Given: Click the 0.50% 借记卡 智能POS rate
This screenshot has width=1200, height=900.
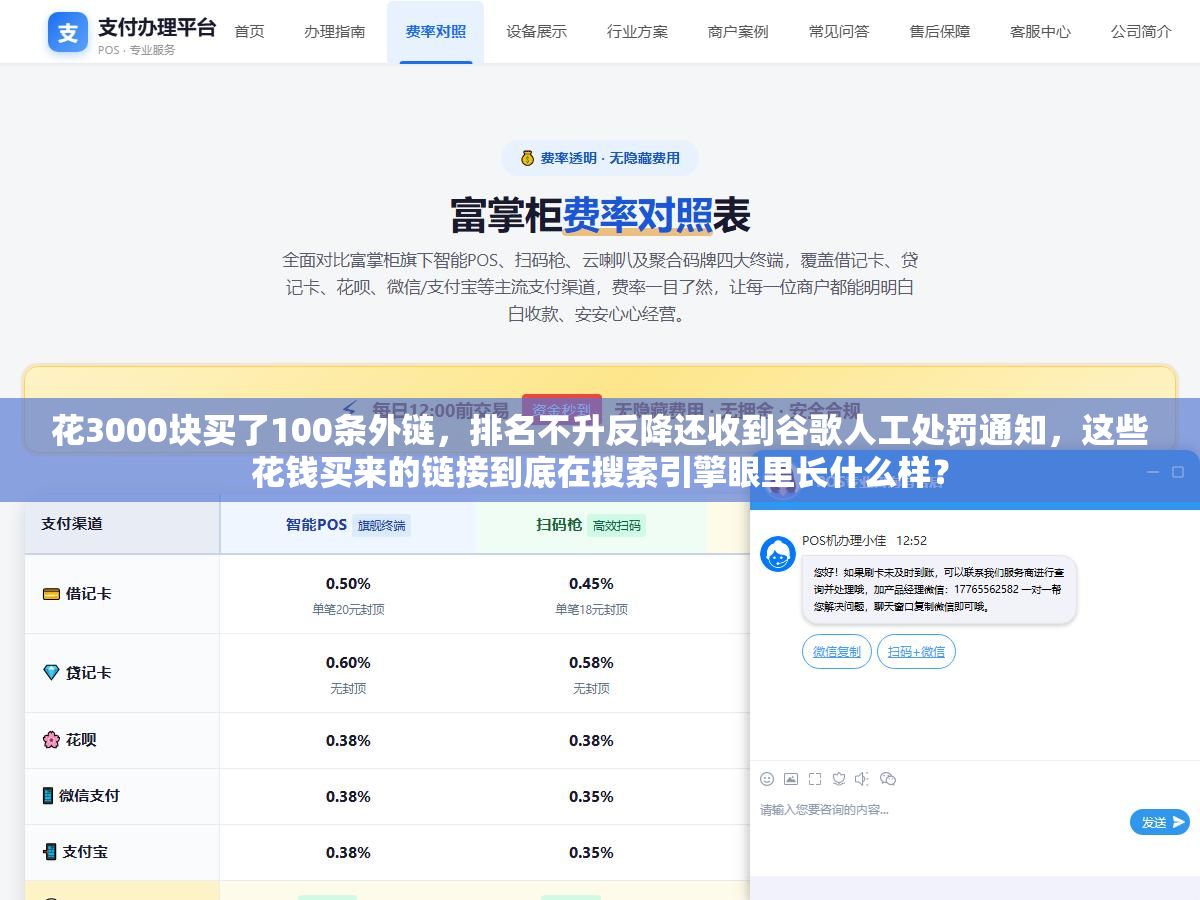Looking at the screenshot, I should [x=348, y=583].
